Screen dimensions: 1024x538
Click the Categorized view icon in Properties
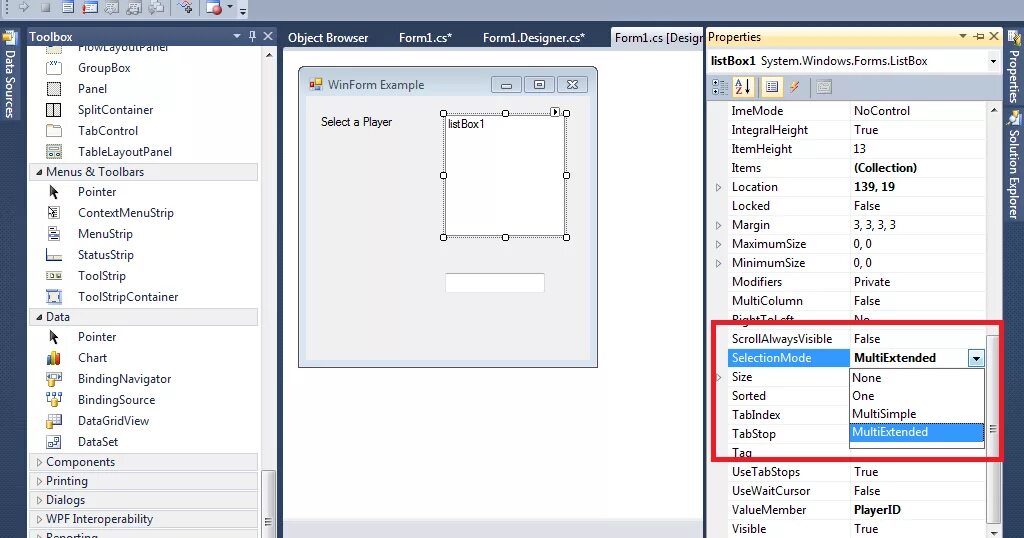[720, 87]
